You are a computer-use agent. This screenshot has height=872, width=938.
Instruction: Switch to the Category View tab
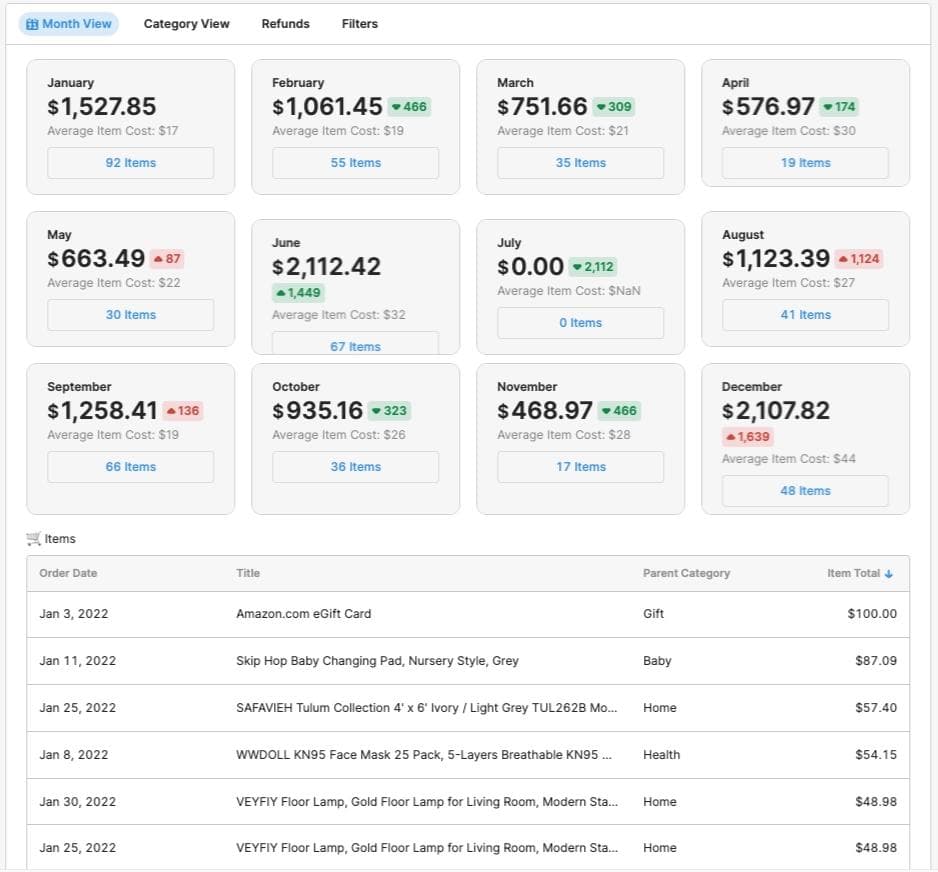click(186, 24)
